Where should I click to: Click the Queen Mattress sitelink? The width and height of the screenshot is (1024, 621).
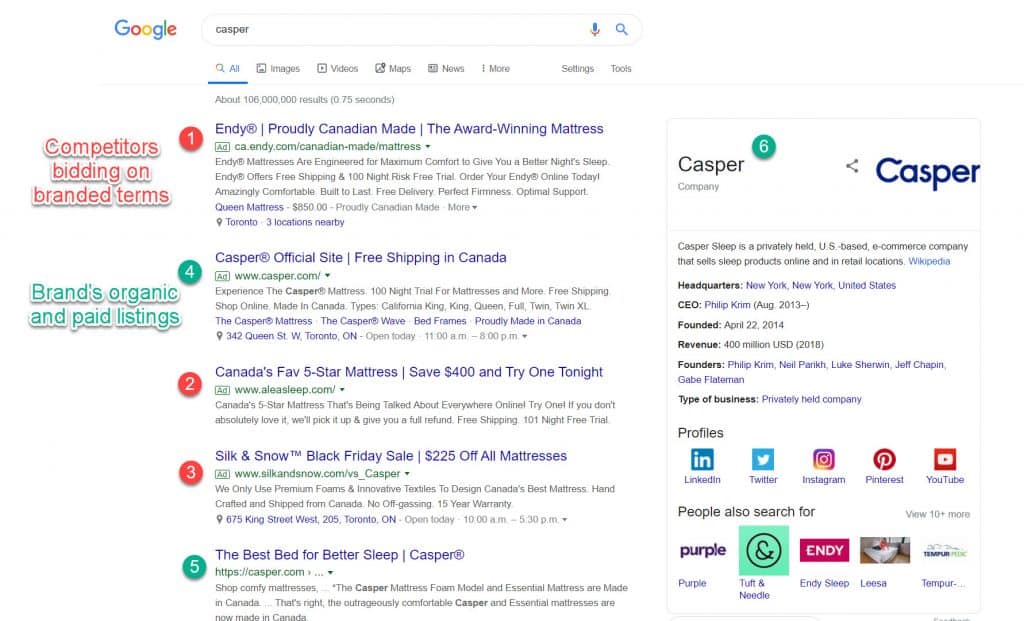[249, 207]
